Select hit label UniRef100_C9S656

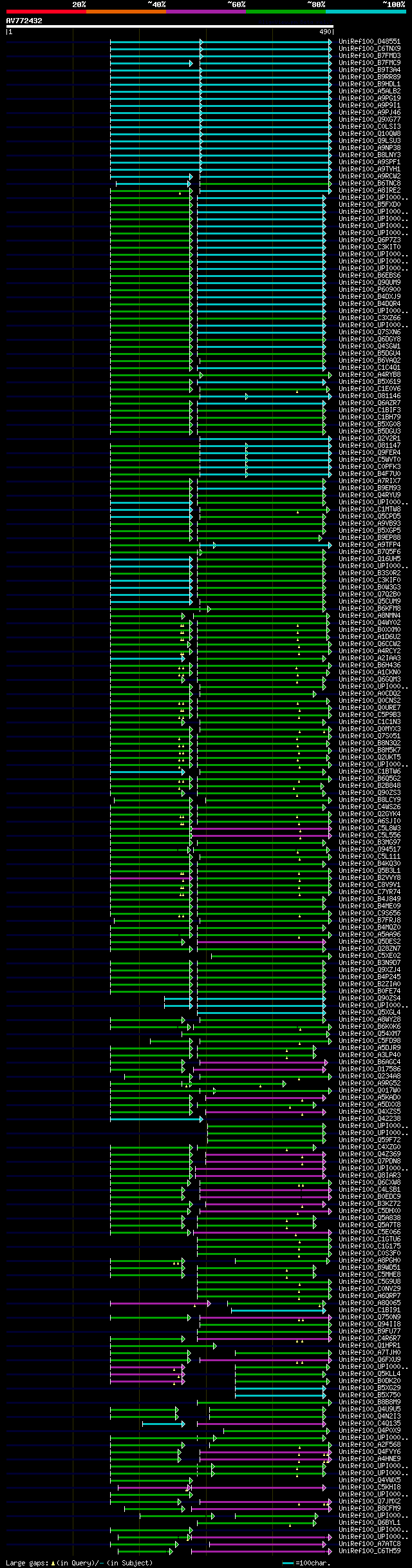click(x=370, y=913)
